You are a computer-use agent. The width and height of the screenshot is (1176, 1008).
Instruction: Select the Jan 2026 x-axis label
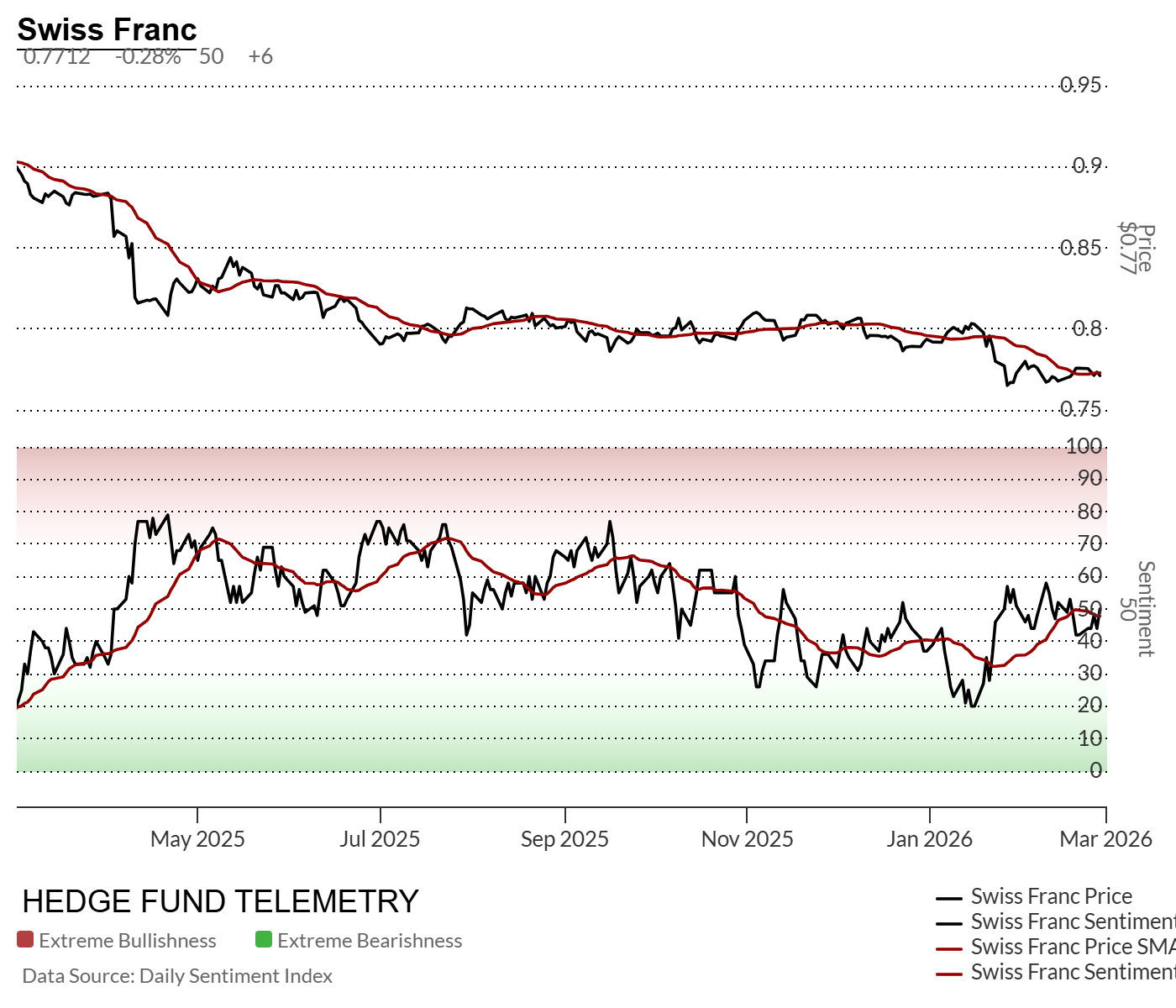coord(929,838)
